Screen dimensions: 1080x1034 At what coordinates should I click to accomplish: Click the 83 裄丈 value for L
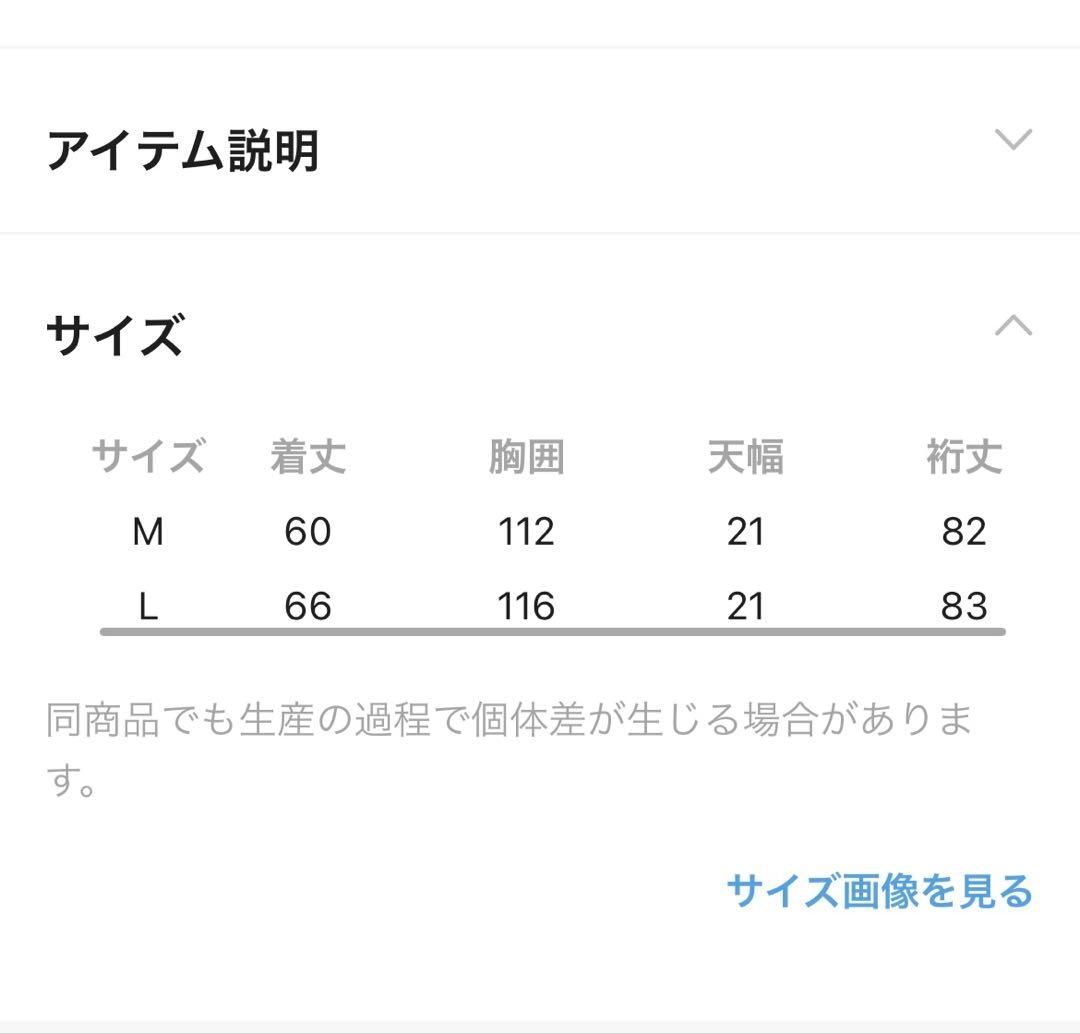(x=963, y=606)
